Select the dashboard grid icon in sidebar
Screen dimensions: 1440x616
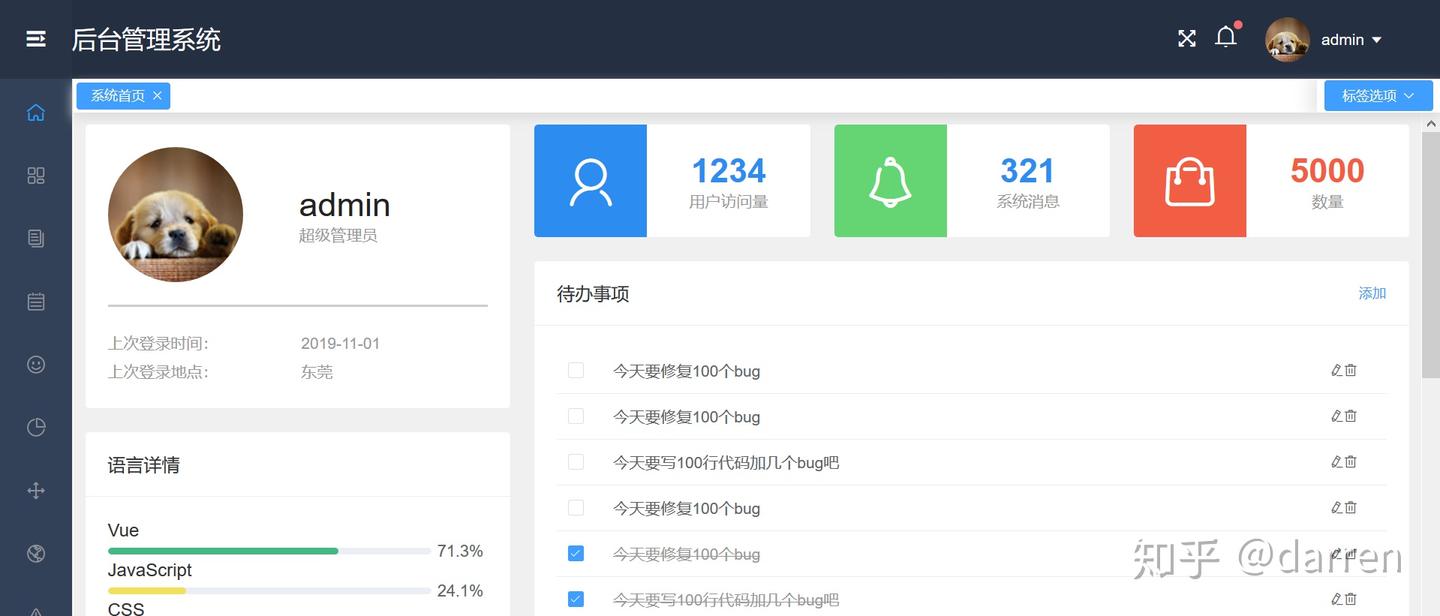[36, 175]
